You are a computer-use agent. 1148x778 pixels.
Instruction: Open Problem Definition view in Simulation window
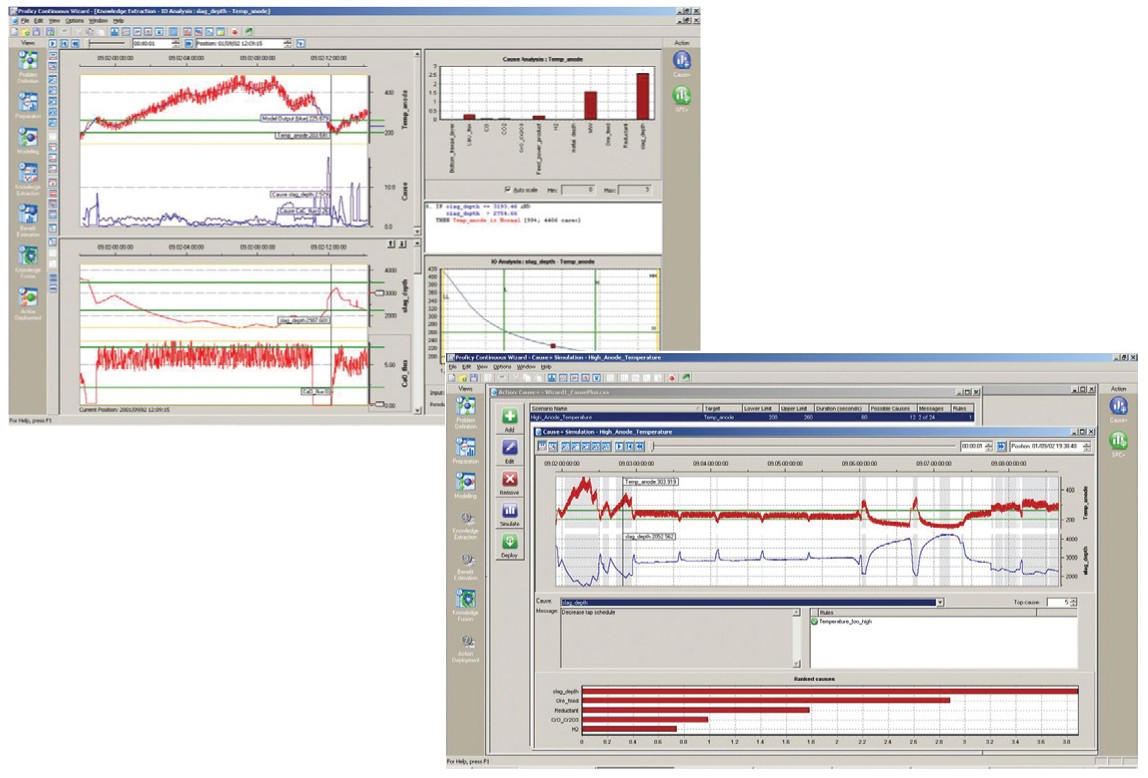pos(466,411)
